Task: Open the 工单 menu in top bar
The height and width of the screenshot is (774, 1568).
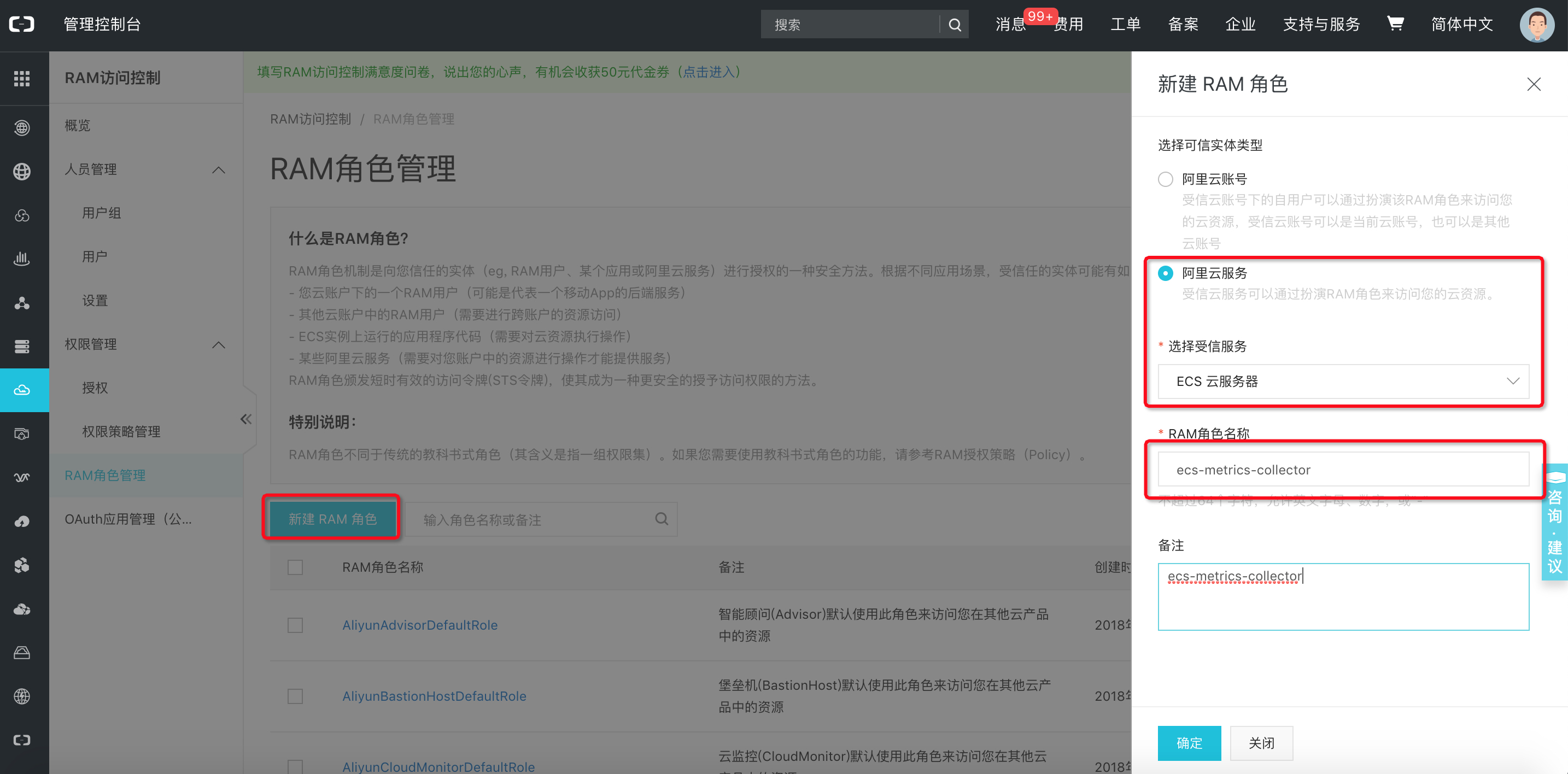Action: [x=1126, y=25]
